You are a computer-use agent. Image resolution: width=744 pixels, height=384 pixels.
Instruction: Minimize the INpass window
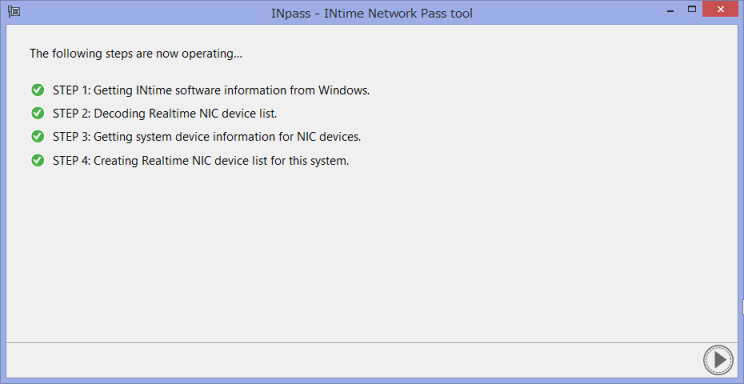[670, 10]
